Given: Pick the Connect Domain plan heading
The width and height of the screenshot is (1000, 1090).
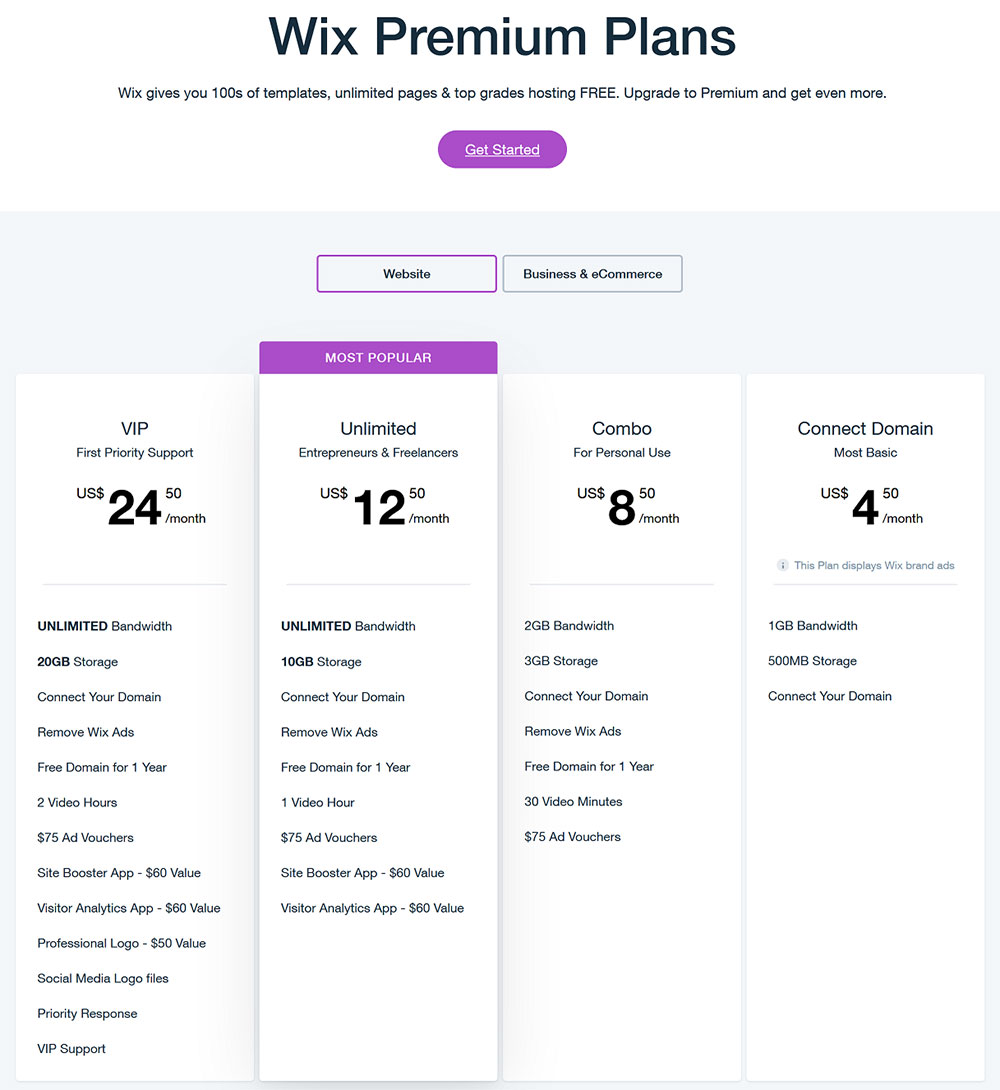Looking at the screenshot, I should pos(865,429).
